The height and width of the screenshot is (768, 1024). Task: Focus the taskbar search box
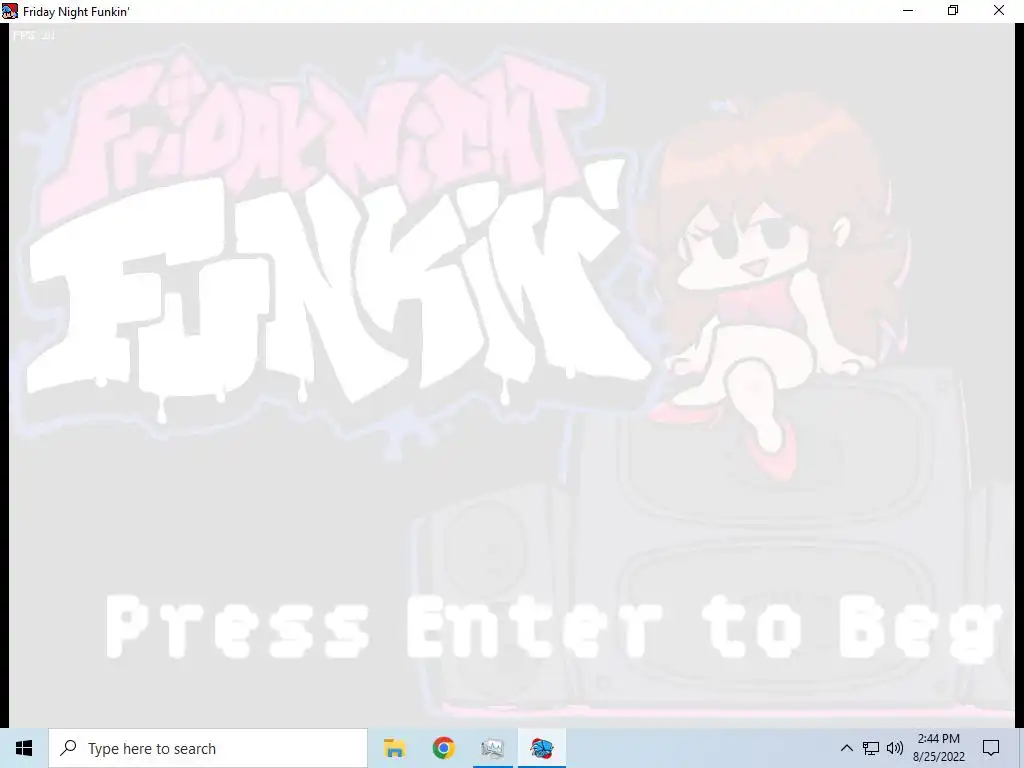(208, 748)
